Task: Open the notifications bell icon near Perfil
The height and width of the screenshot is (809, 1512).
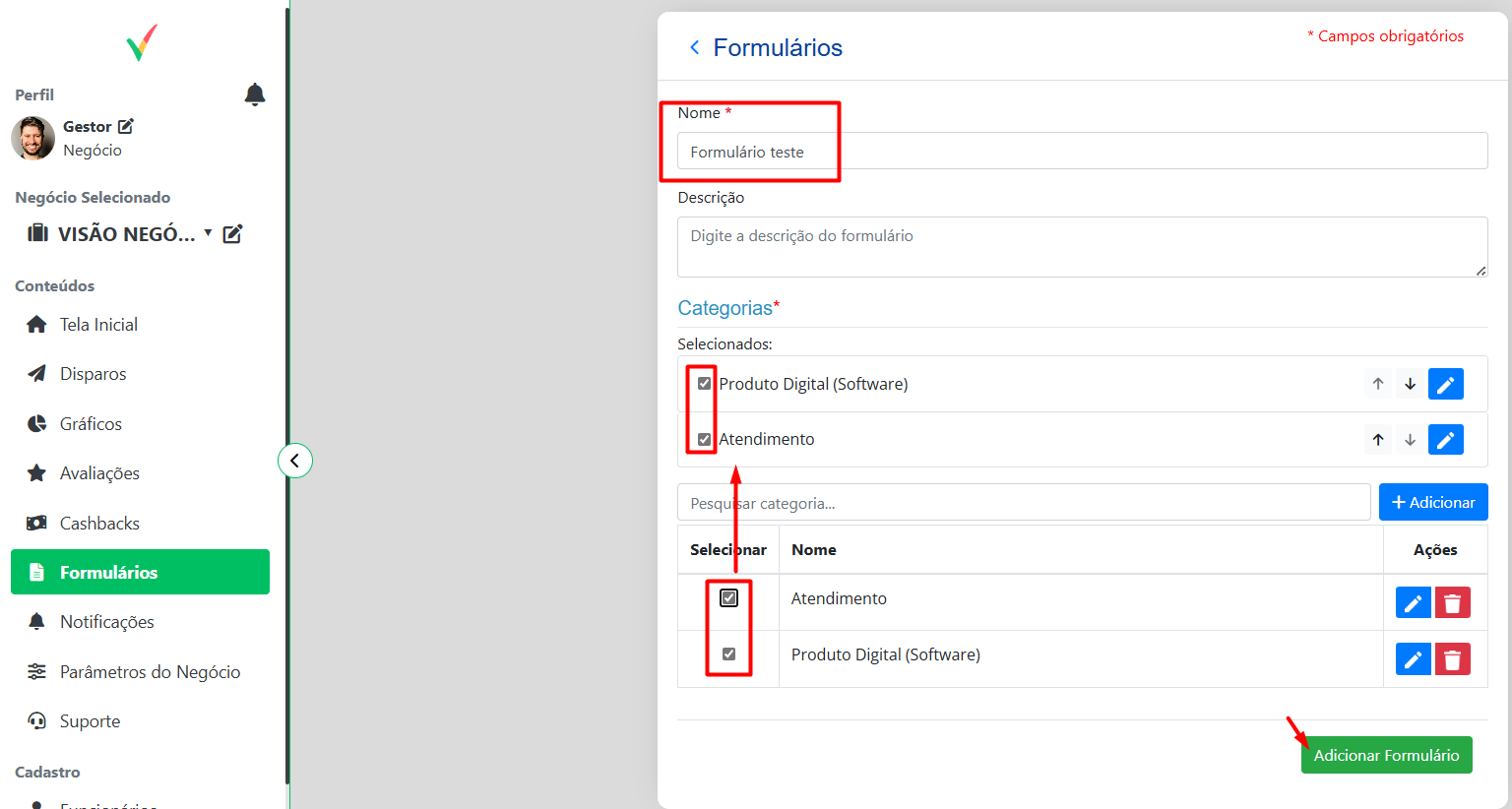Action: (x=254, y=94)
